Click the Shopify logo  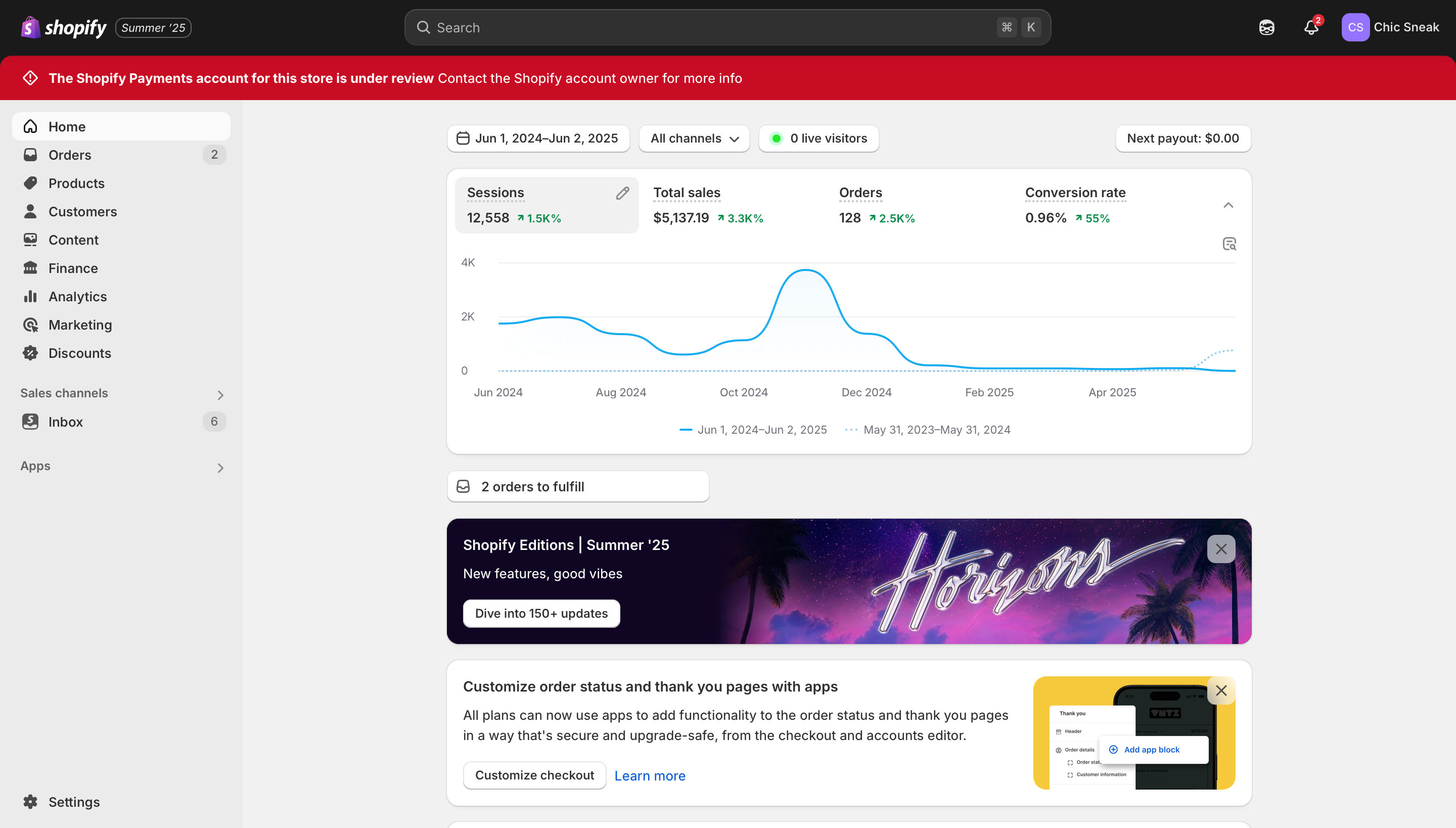click(64, 27)
